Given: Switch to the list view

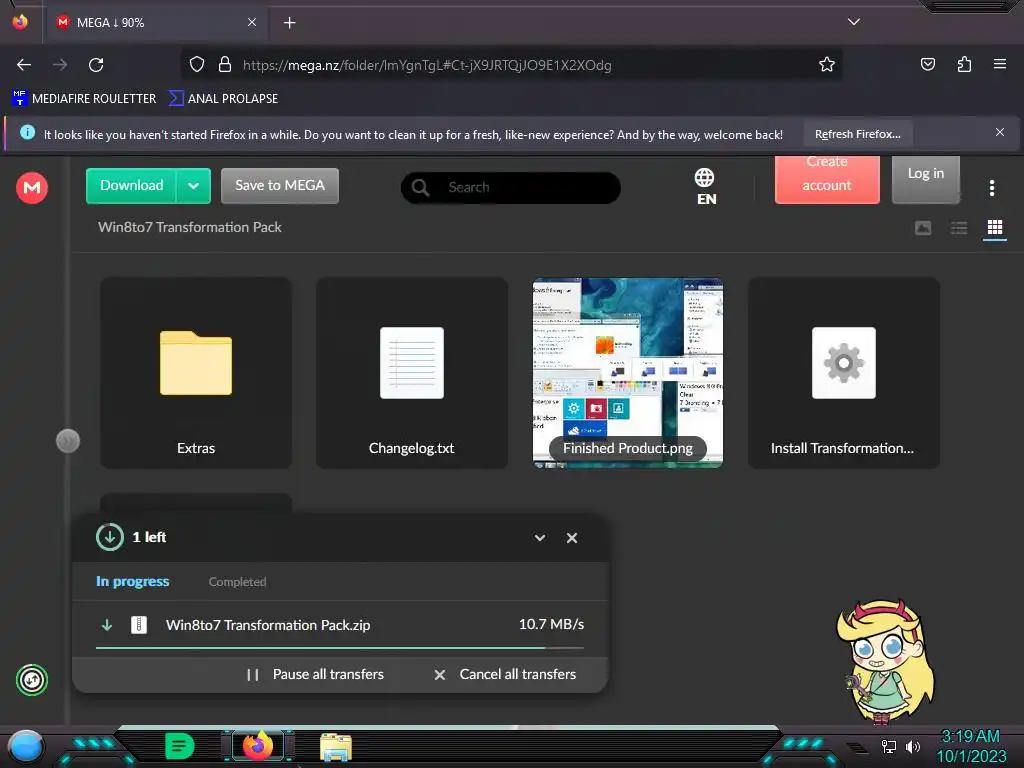Looking at the screenshot, I should [959, 228].
